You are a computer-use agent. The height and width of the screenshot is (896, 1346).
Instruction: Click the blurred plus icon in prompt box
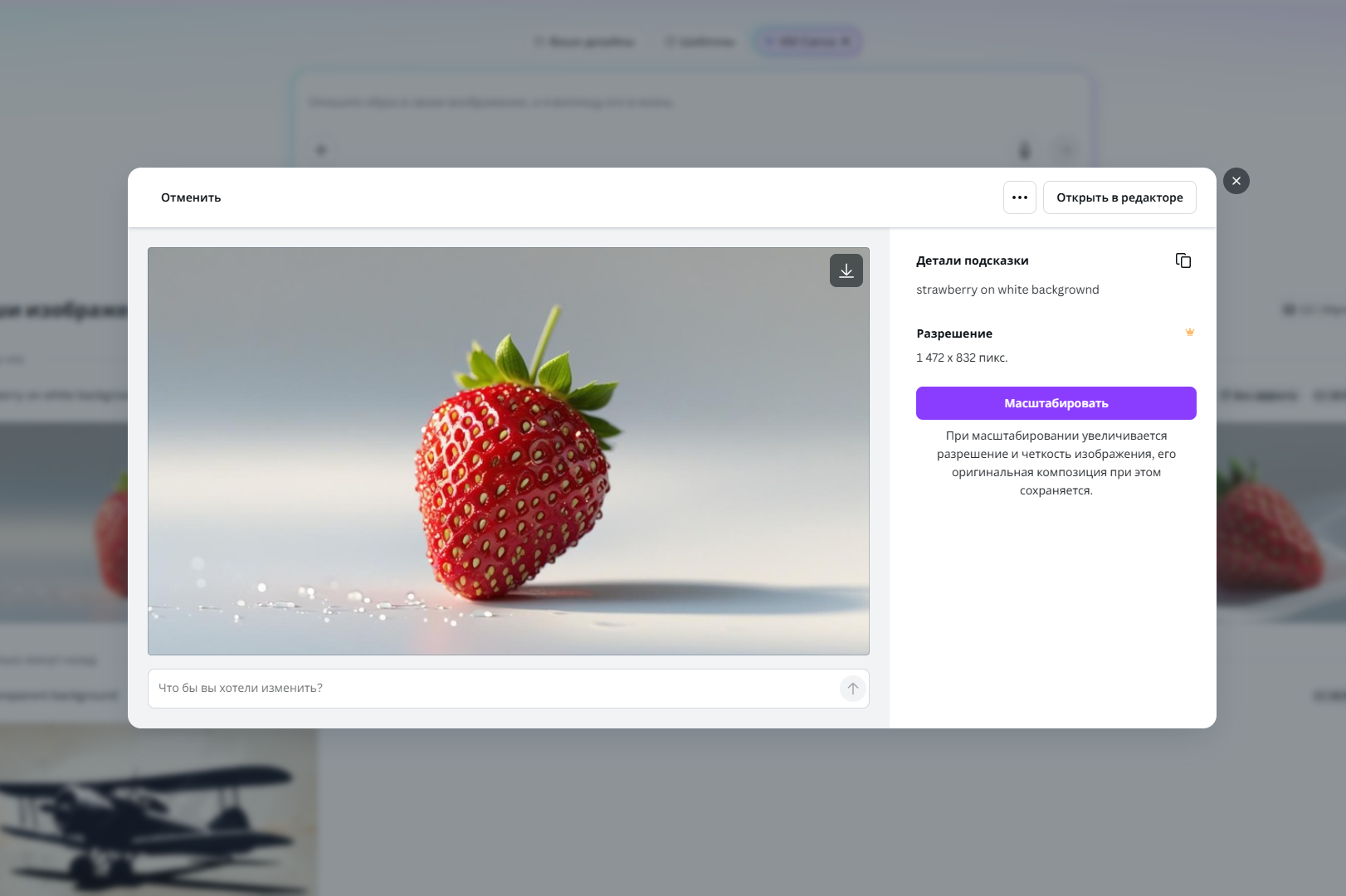pos(321,150)
